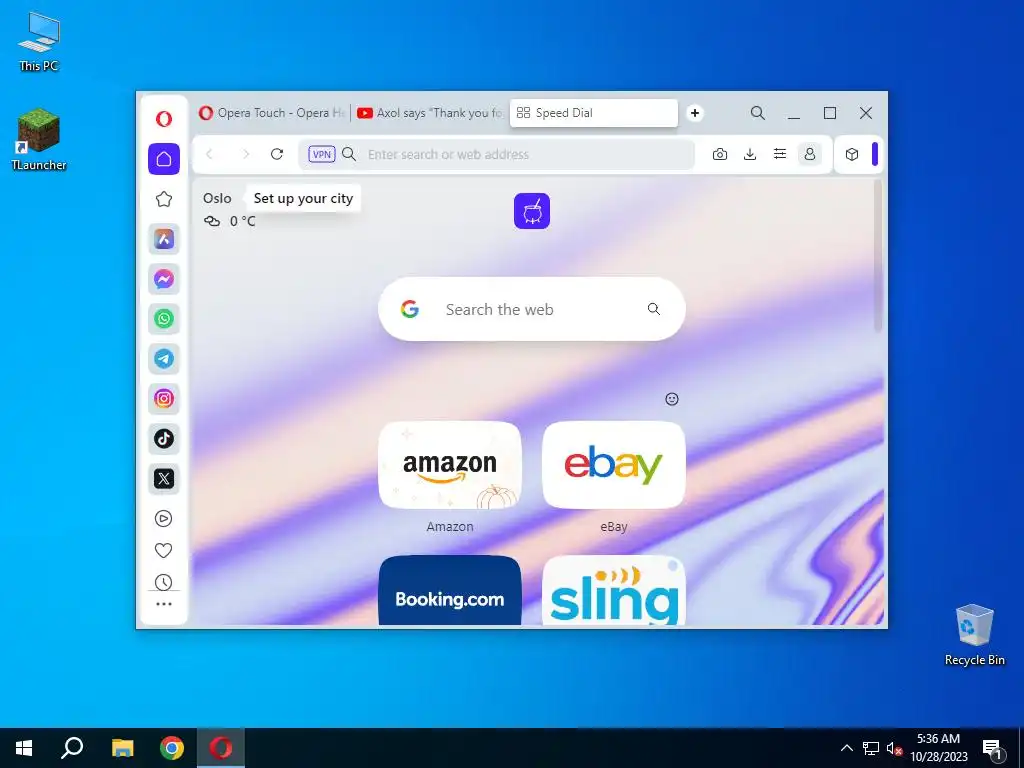Image resolution: width=1024 pixels, height=768 pixels.
Task: Open Bookmarks star icon in sidebar
Action: (164, 199)
